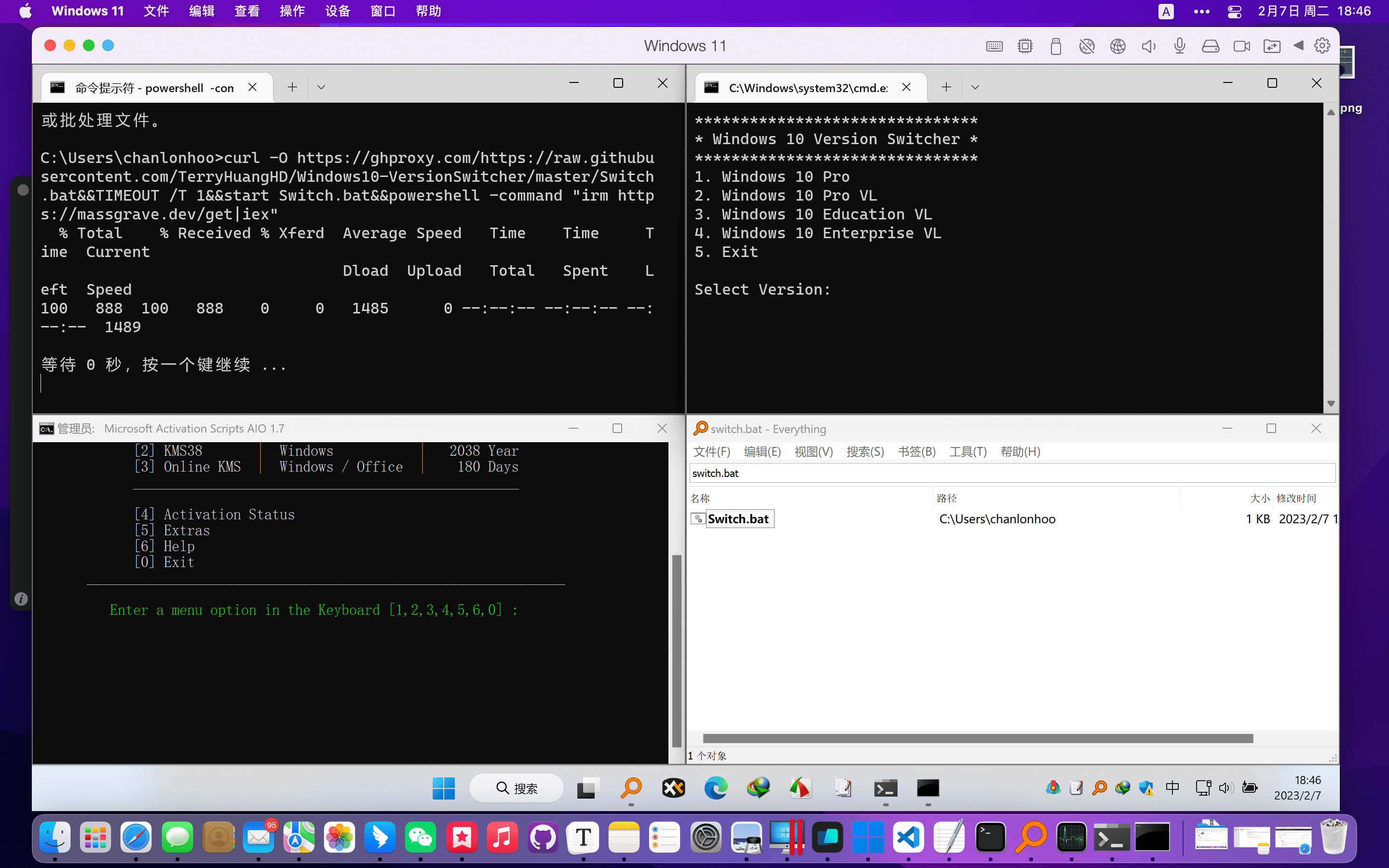Open the hard disk icon in Parallels toolbar
This screenshot has height=868, width=1389.
click(x=1211, y=46)
